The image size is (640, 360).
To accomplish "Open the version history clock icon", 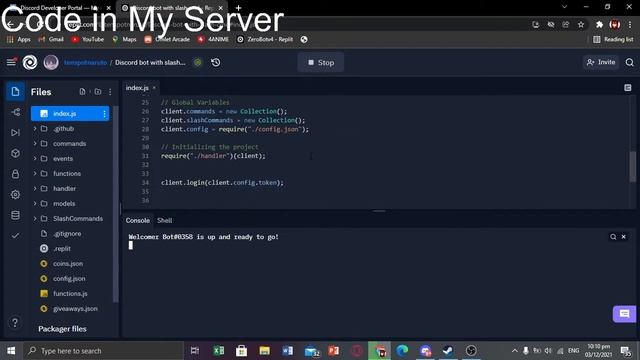I will (216, 62).
